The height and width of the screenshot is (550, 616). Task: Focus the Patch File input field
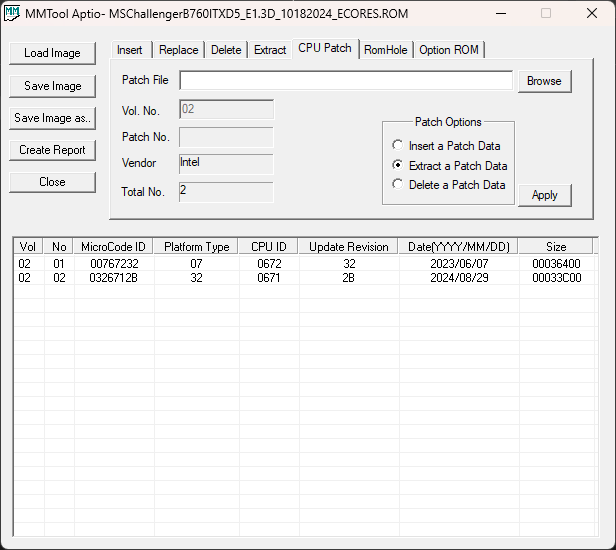click(x=346, y=81)
